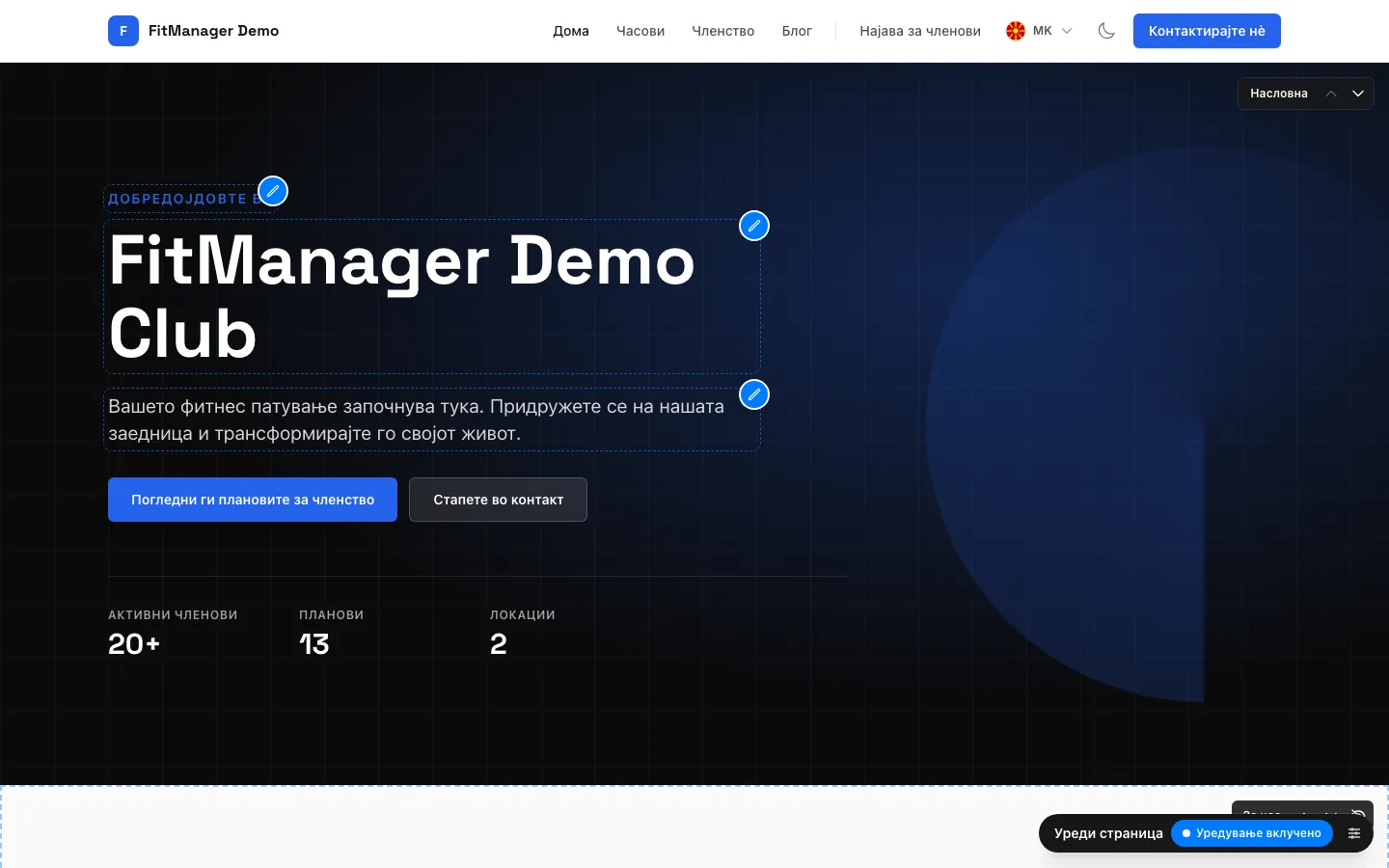
Task: Click the Контактирајте нѐ button
Action: 1207,31
